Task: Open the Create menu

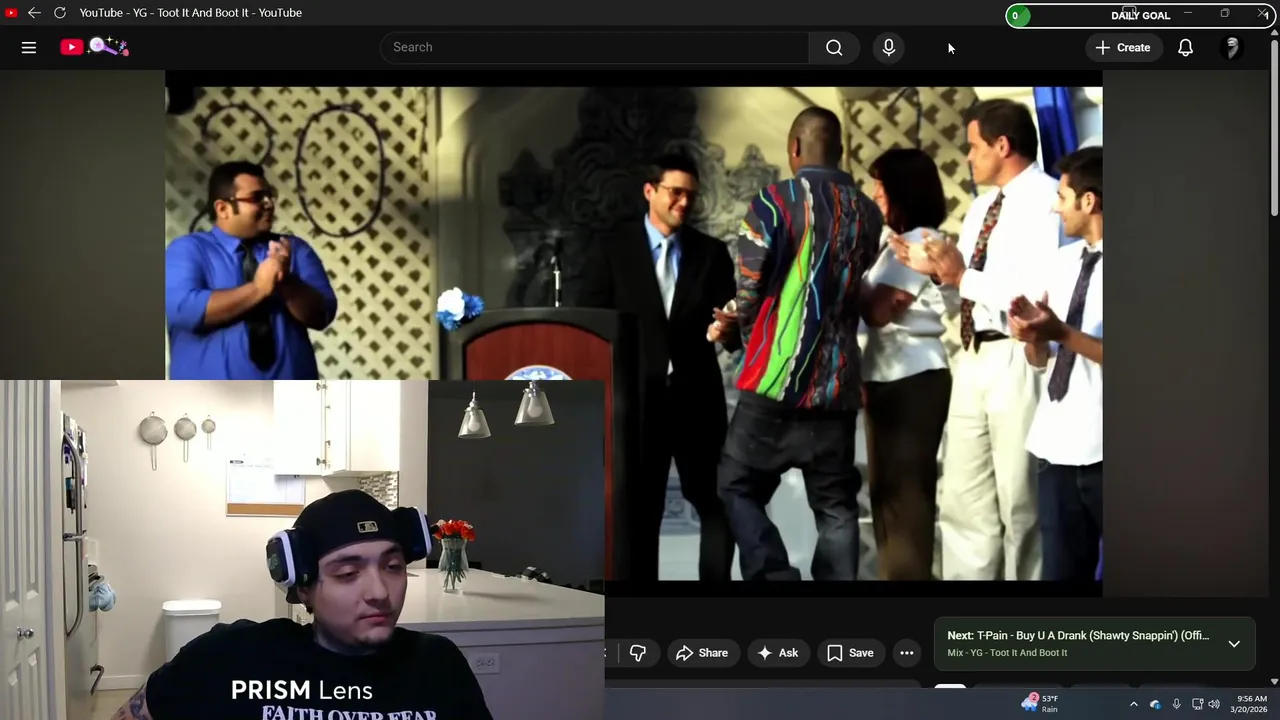Action: tap(1123, 47)
